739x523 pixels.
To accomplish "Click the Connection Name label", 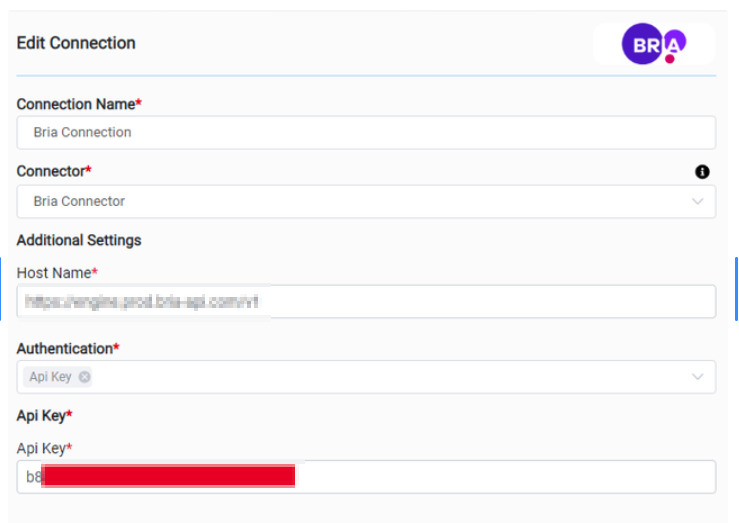I will coord(76,104).
